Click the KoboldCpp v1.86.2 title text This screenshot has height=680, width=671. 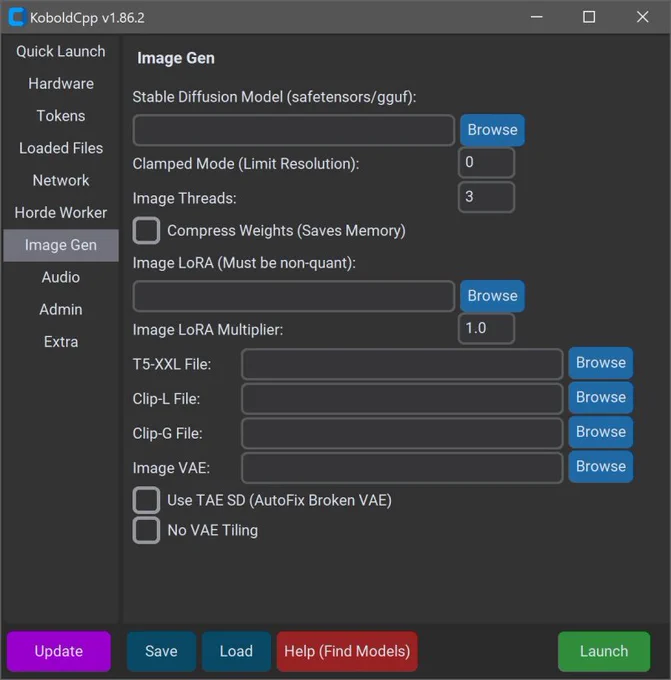[x=87, y=18]
